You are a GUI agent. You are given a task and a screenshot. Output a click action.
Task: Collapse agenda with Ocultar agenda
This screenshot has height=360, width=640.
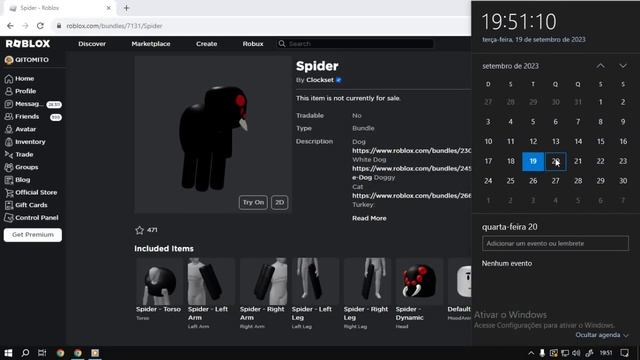[x=602, y=335]
